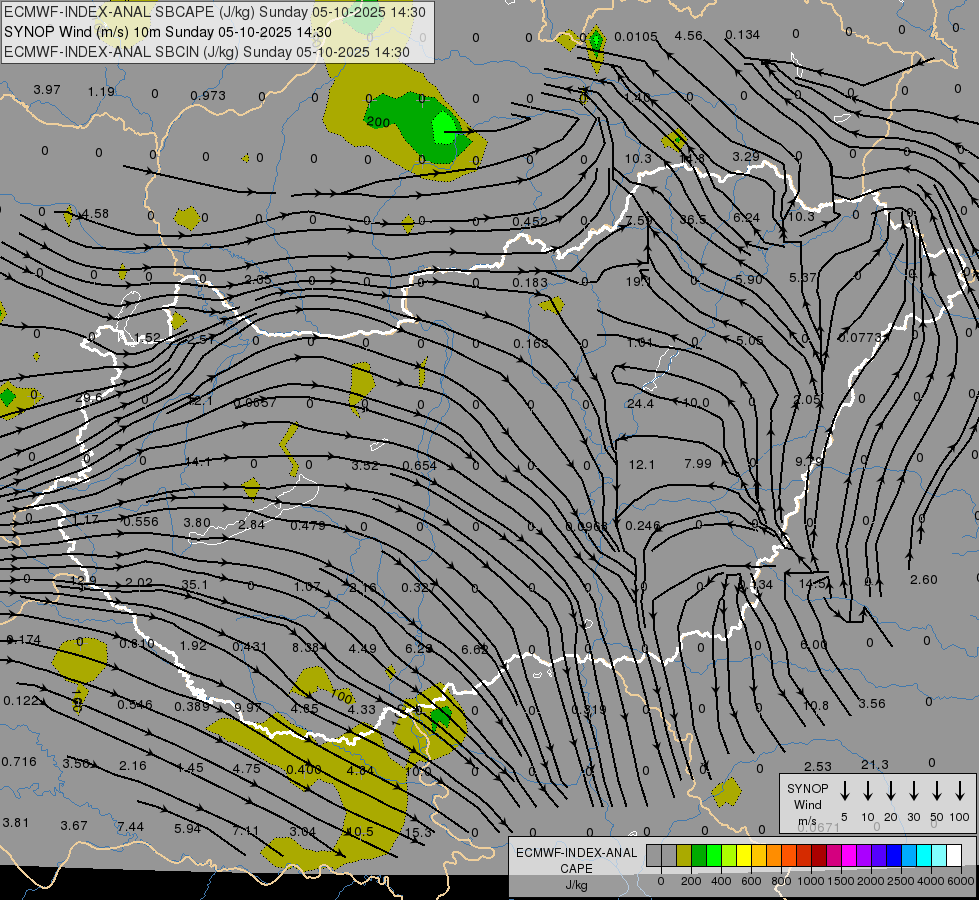Click the 24.4 value on the map

coord(640,404)
